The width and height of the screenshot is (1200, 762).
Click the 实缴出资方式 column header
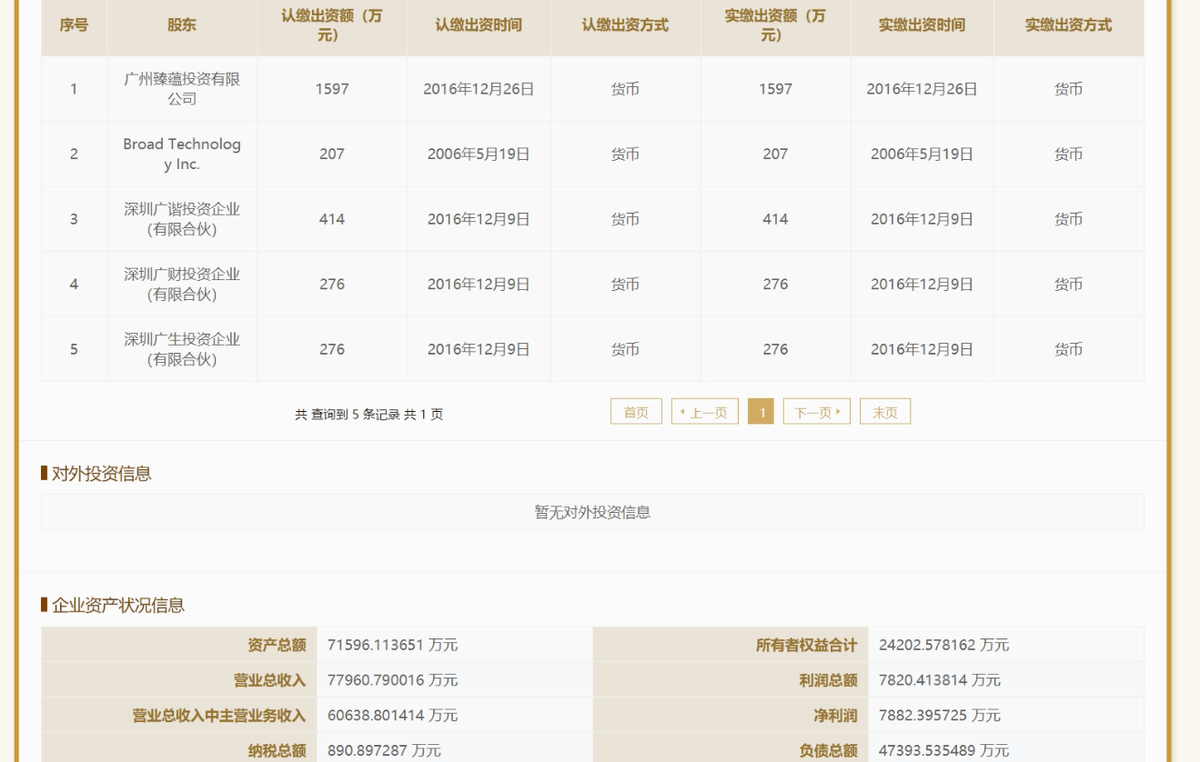pyautogui.click(x=1068, y=25)
